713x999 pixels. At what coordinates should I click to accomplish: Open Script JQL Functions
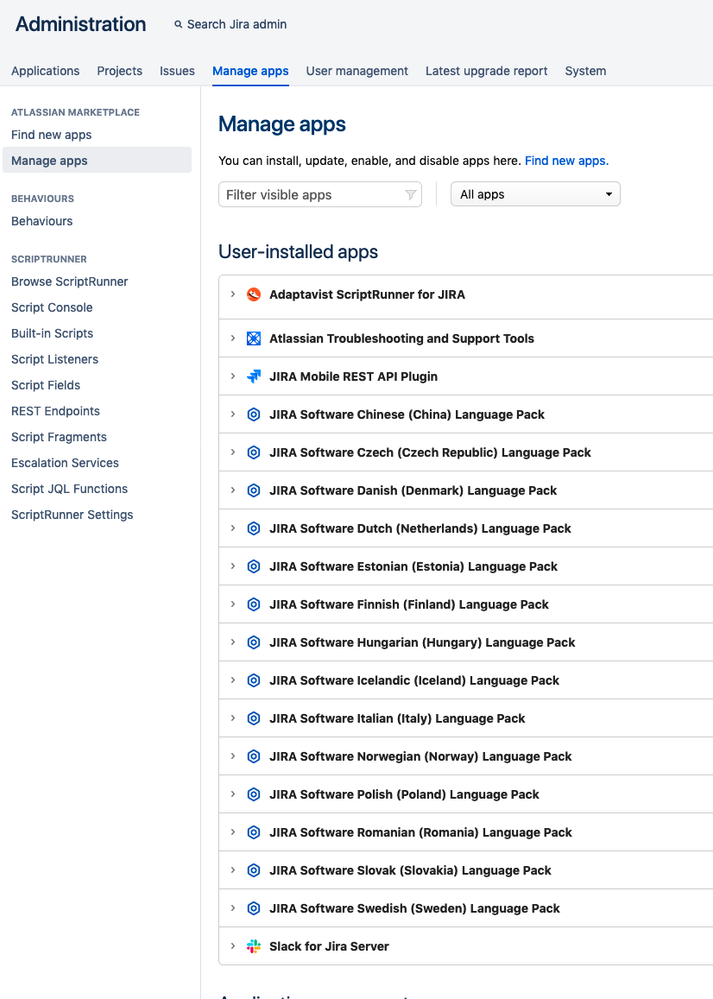coord(69,489)
